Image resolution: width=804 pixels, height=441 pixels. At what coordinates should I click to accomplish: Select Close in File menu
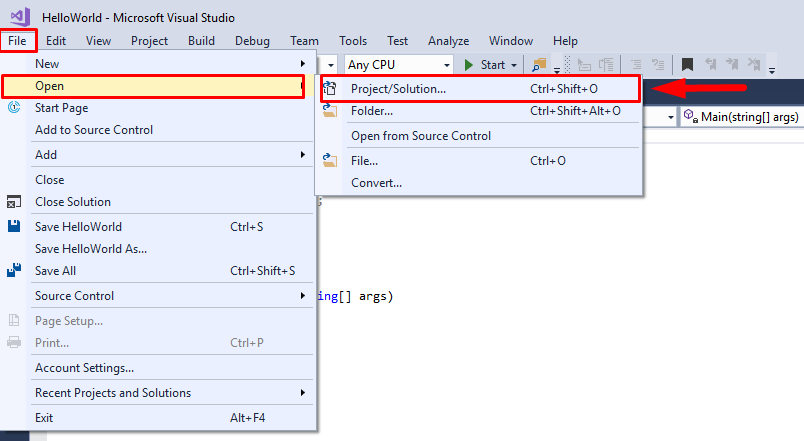[158, 179]
